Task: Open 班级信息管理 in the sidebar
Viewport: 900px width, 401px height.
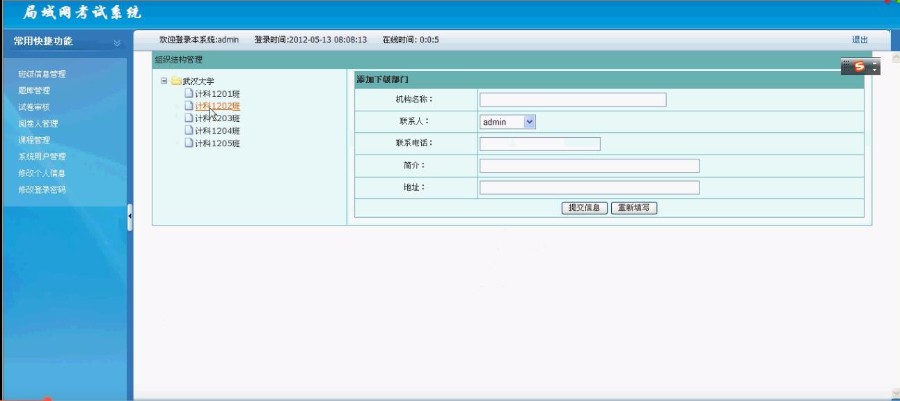Action: [x=42, y=74]
